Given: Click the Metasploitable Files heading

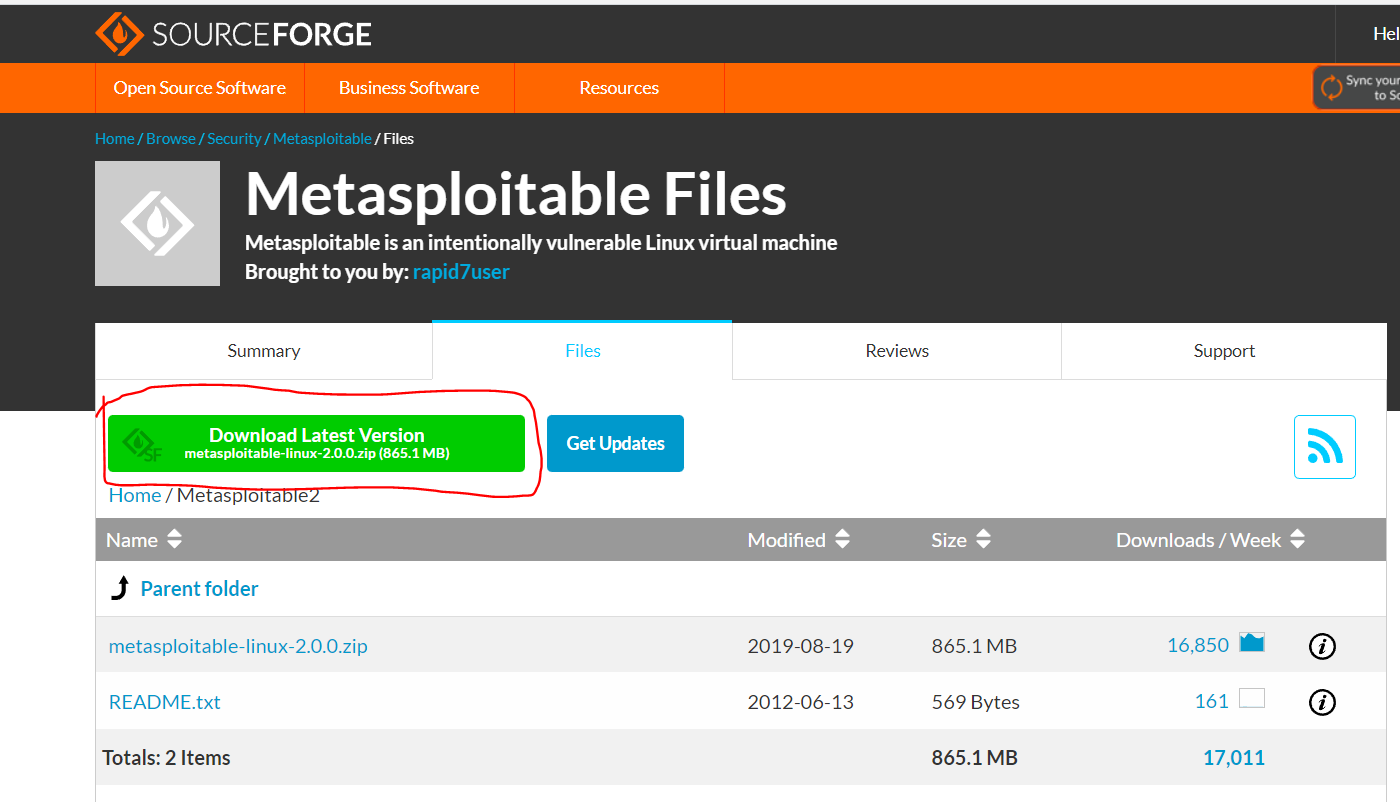Looking at the screenshot, I should pos(516,193).
